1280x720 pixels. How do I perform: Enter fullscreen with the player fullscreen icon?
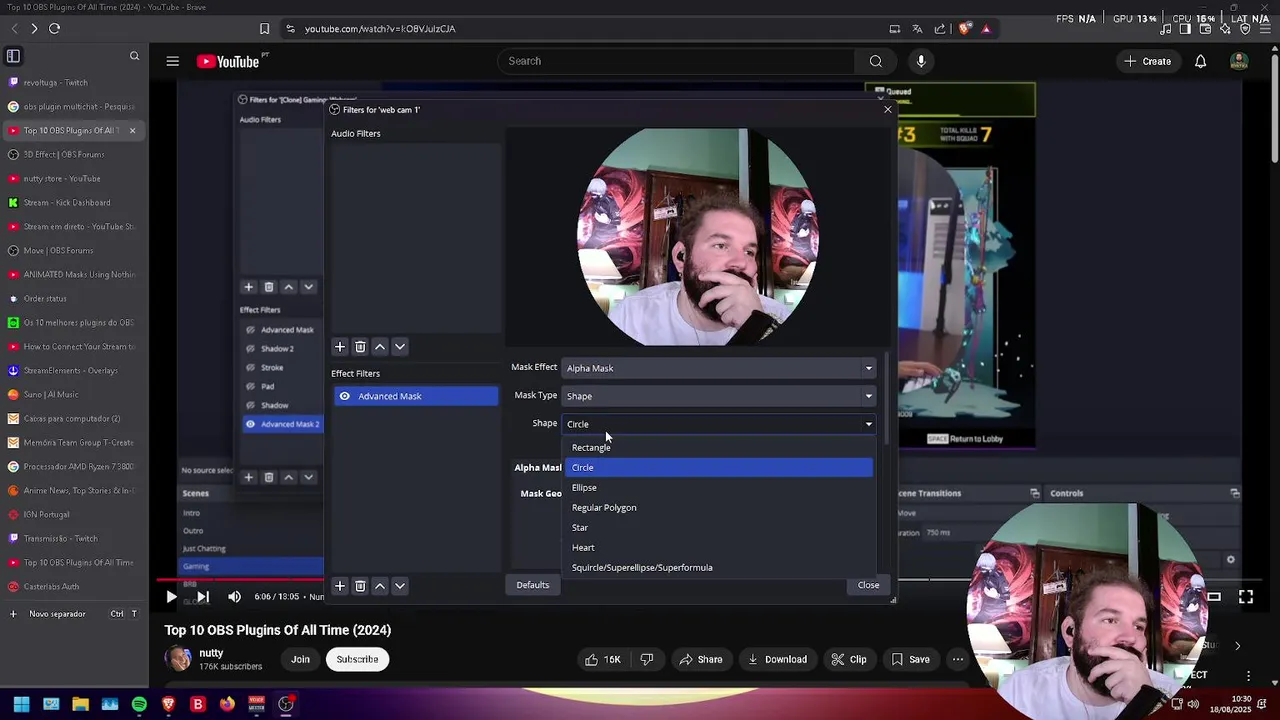1246,597
